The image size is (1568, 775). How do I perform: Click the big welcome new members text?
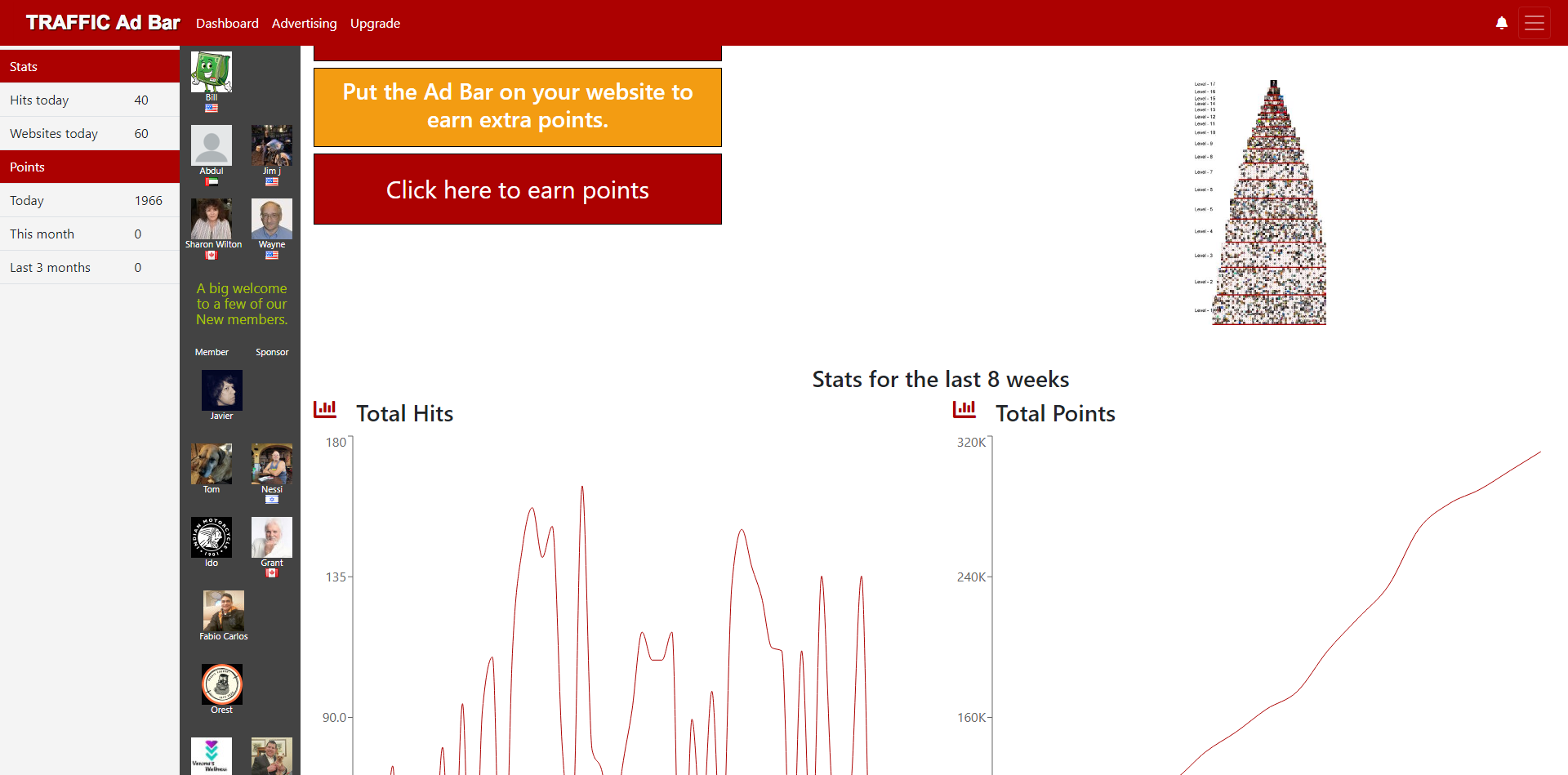(x=242, y=304)
